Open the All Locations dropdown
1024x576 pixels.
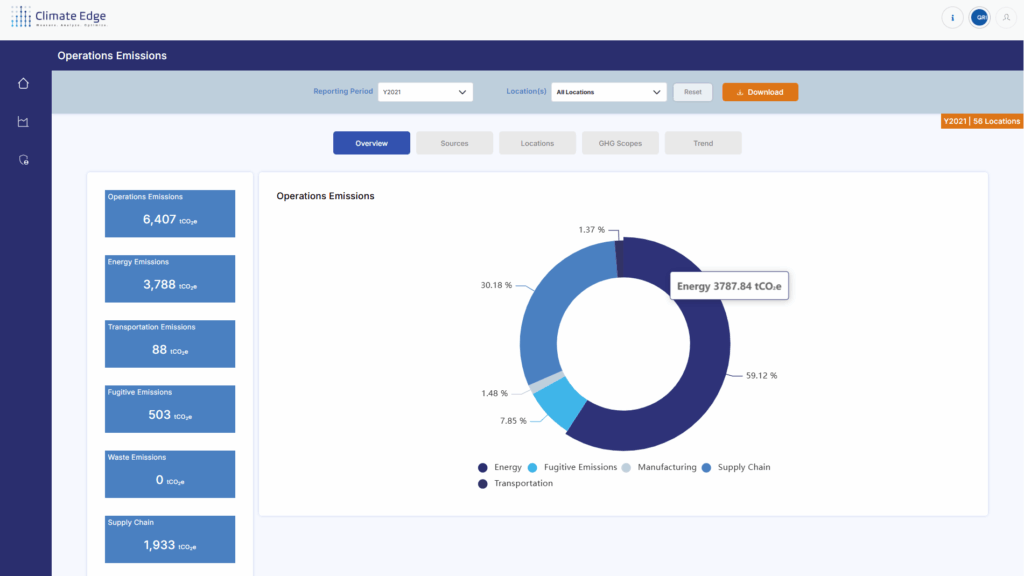[609, 92]
